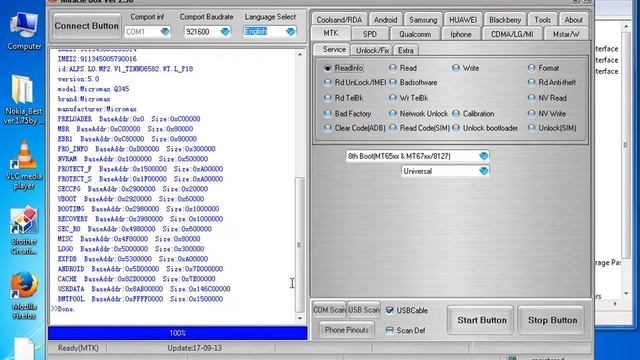This screenshot has width=640, height=360.
Task: Switch to the Mstar/W tab
Action: [x=566, y=34]
